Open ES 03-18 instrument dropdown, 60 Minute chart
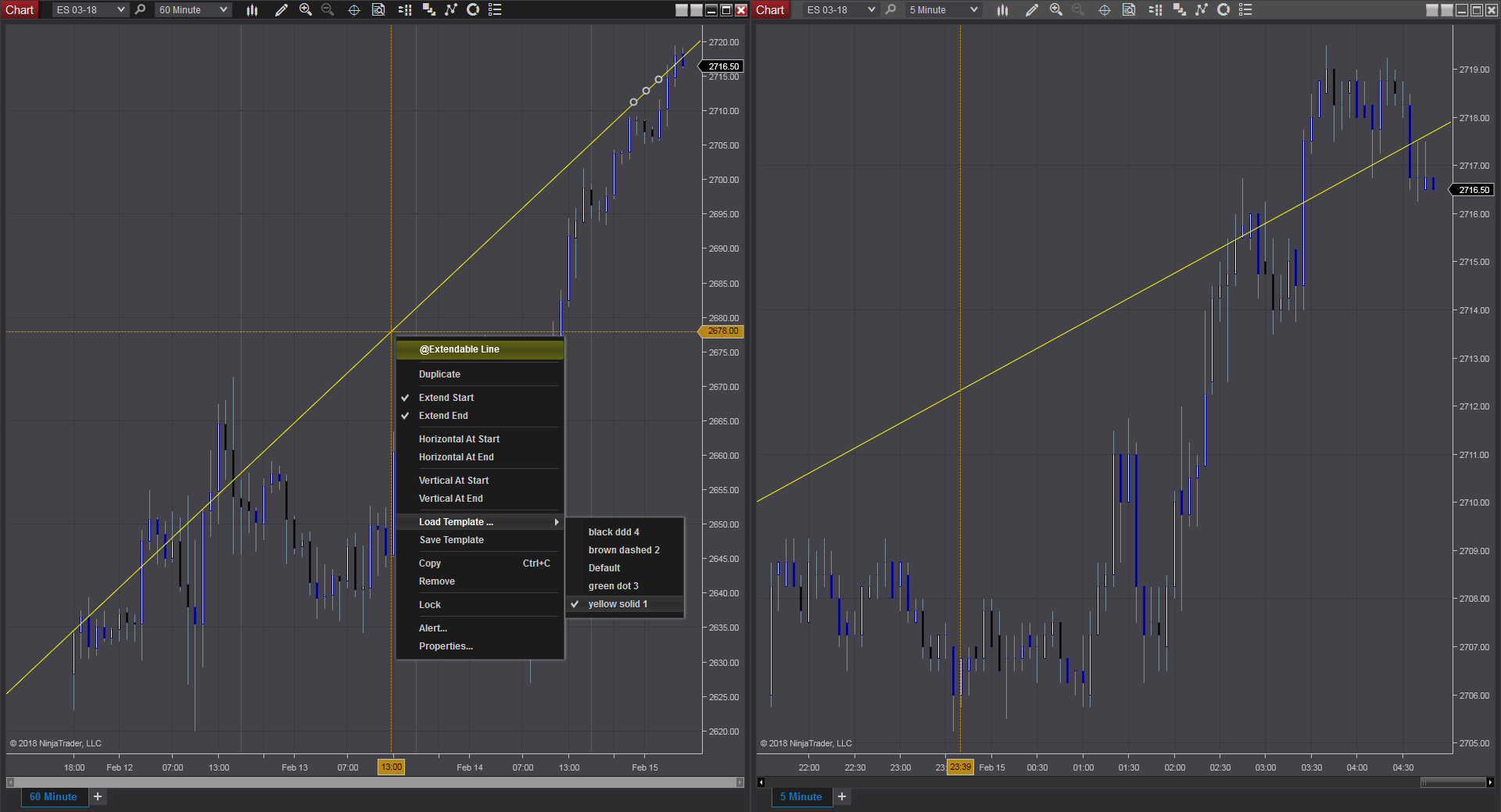Viewport: 1501px width, 812px height. [x=90, y=9]
